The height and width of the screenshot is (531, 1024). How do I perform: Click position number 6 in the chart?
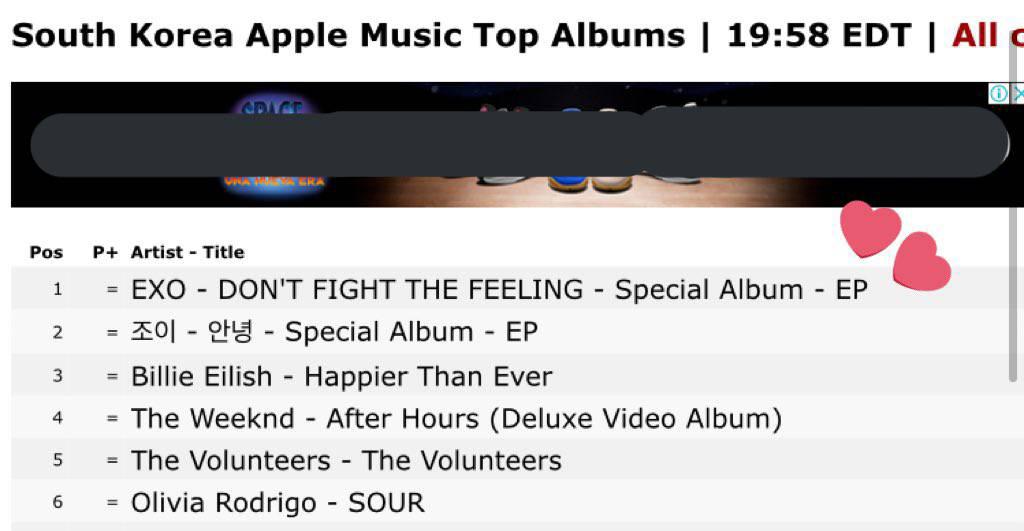(x=57, y=502)
